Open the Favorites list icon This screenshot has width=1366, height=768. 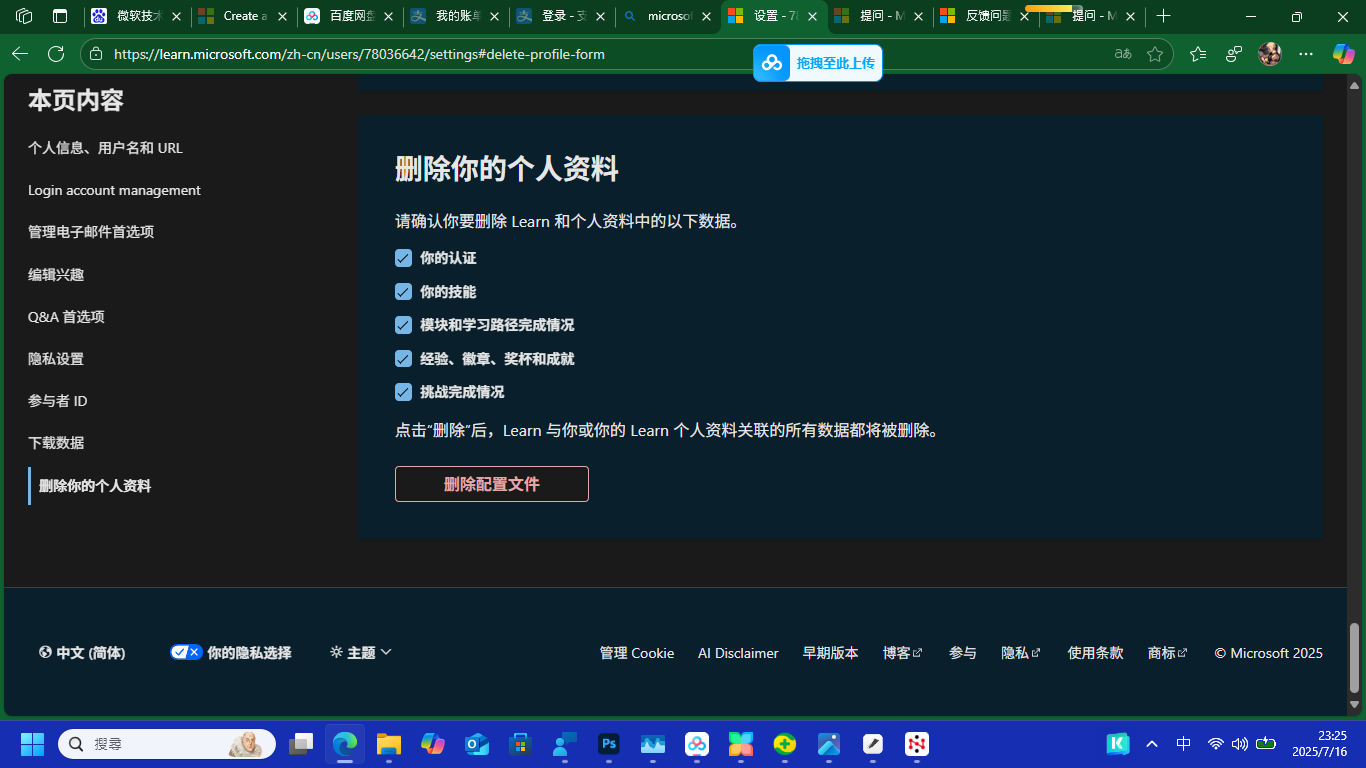coord(1198,54)
